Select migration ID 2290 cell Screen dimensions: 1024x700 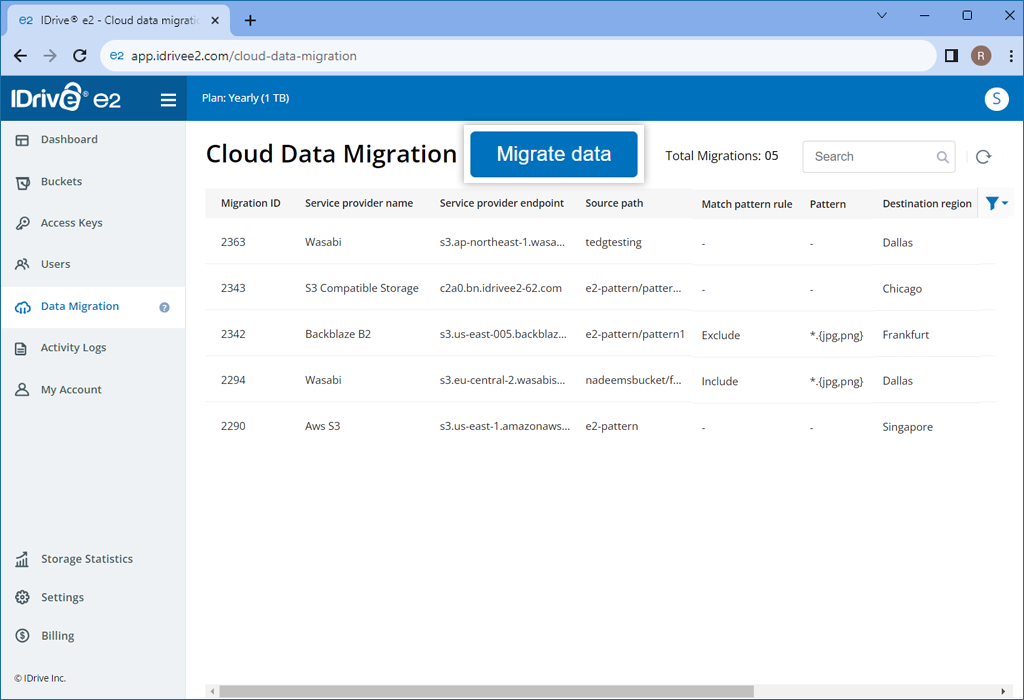[x=233, y=426]
